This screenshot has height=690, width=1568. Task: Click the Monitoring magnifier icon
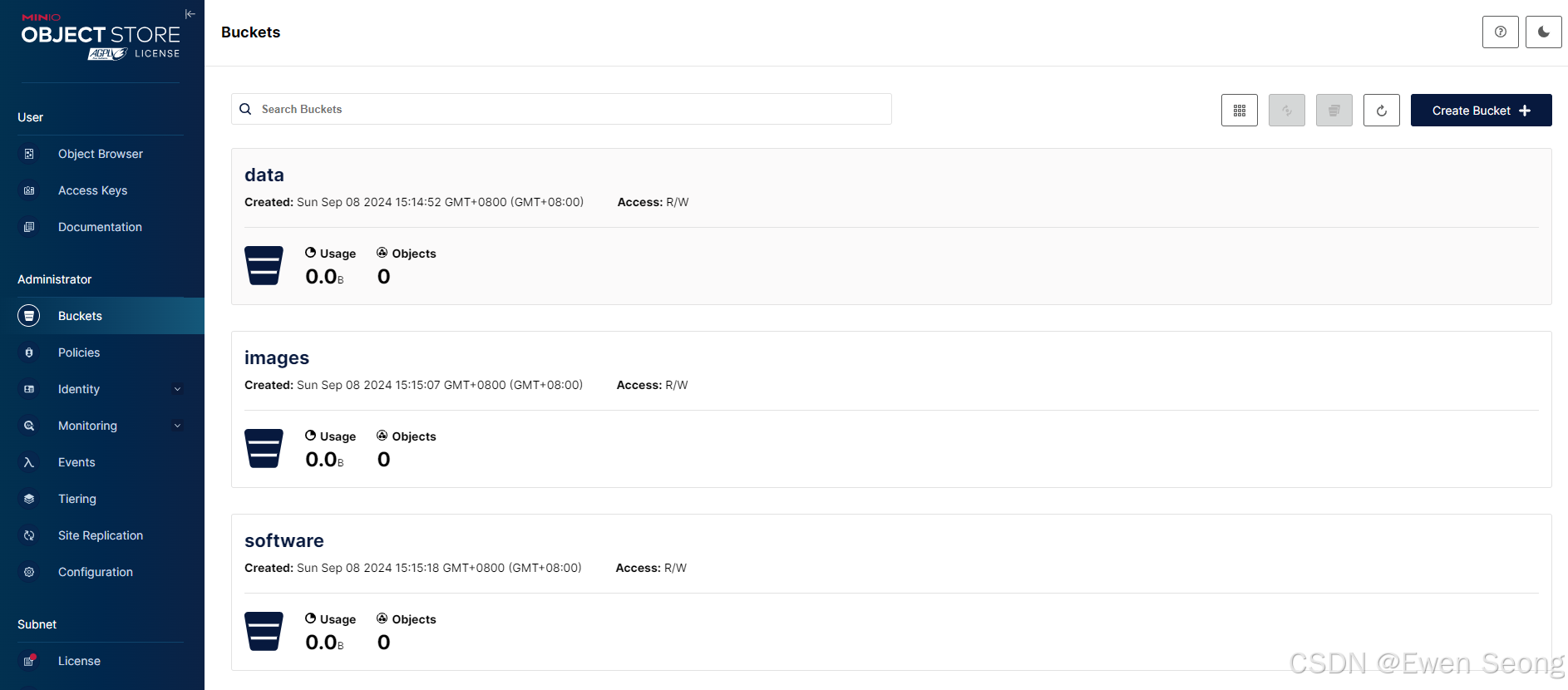[29, 426]
